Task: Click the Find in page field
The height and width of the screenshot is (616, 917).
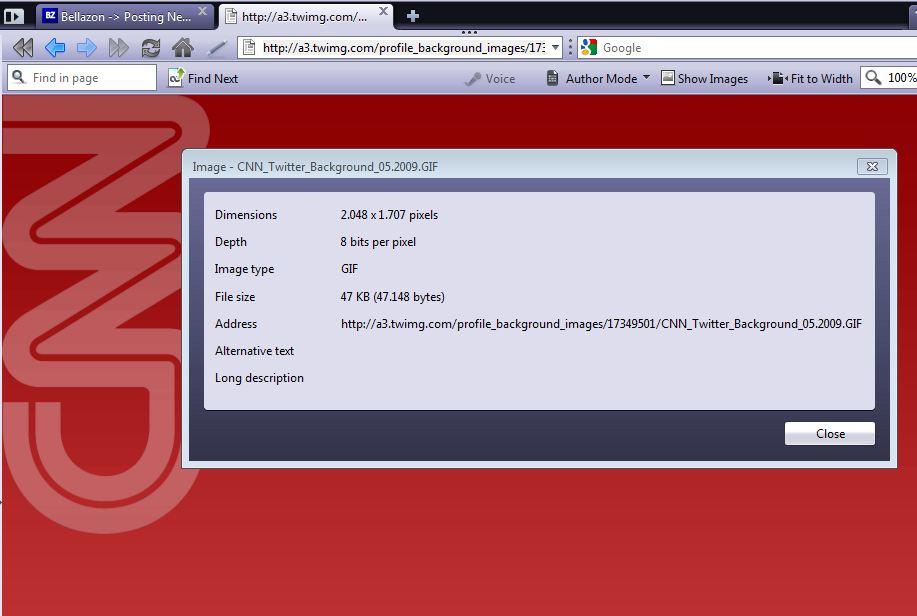Action: coord(82,78)
